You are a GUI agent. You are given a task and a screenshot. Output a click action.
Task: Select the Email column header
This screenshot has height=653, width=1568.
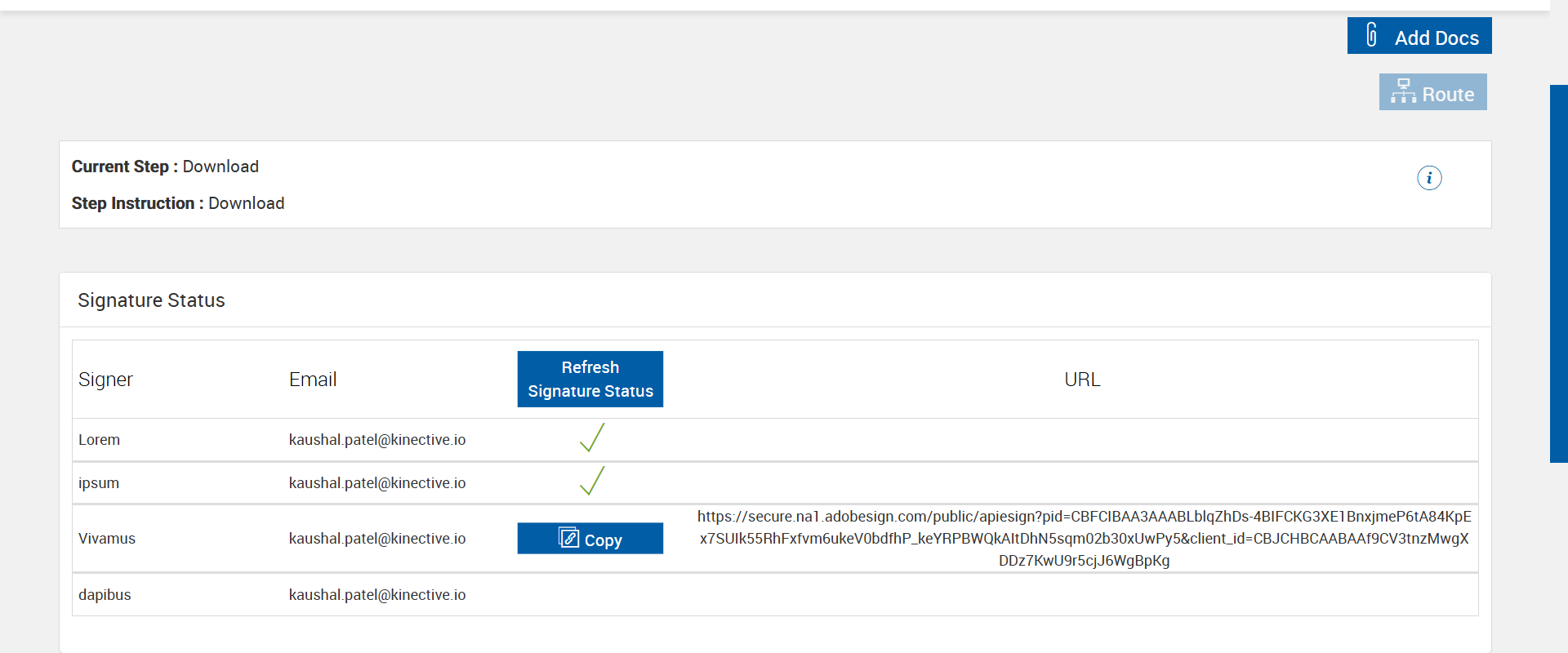coord(313,380)
